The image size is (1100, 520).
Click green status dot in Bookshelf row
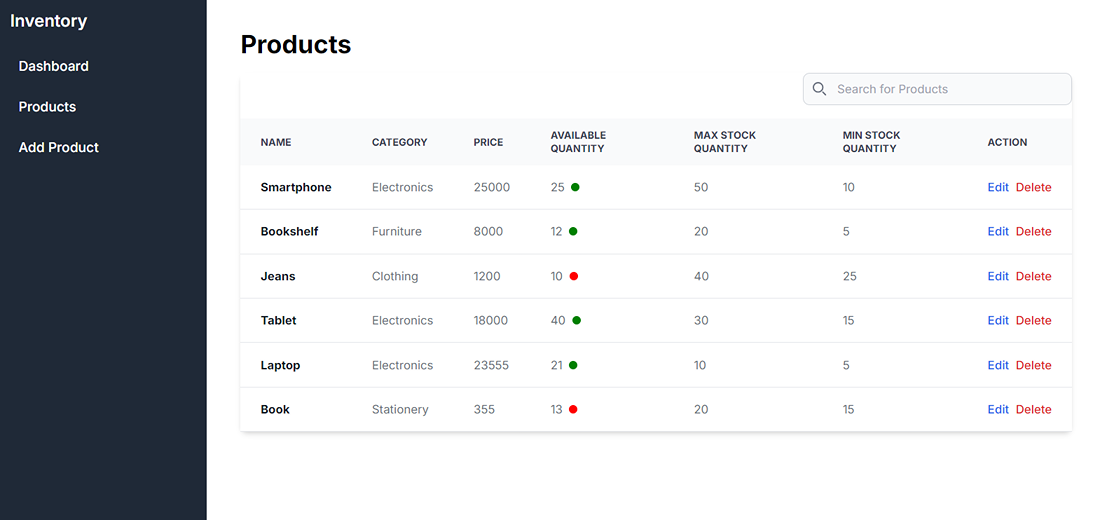[x=573, y=231]
